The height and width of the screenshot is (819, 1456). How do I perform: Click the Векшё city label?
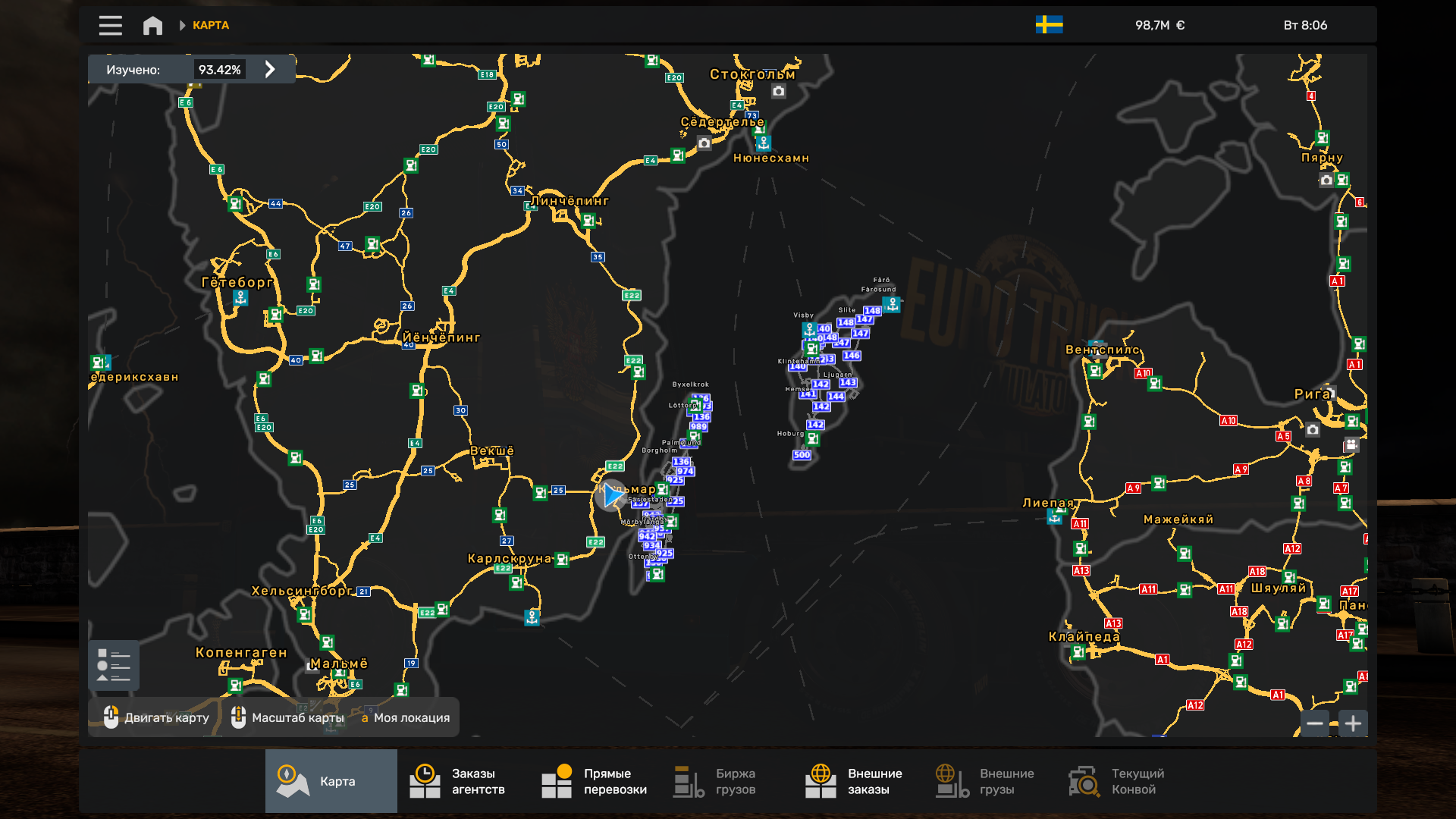492,450
